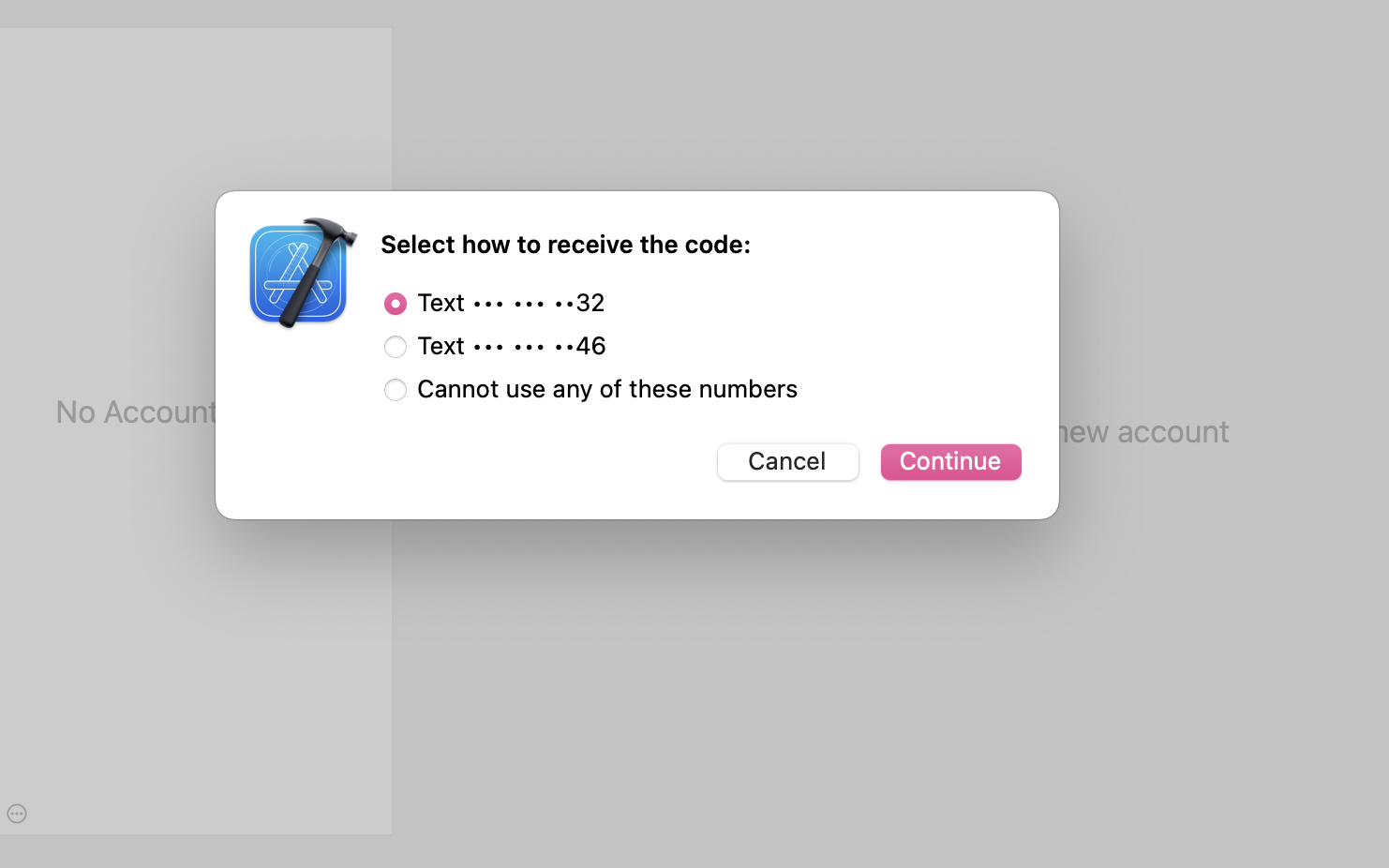This screenshot has height=868, width=1389.
Task: Click the ellipsis icon below accounts list
Action: [17, 814]
